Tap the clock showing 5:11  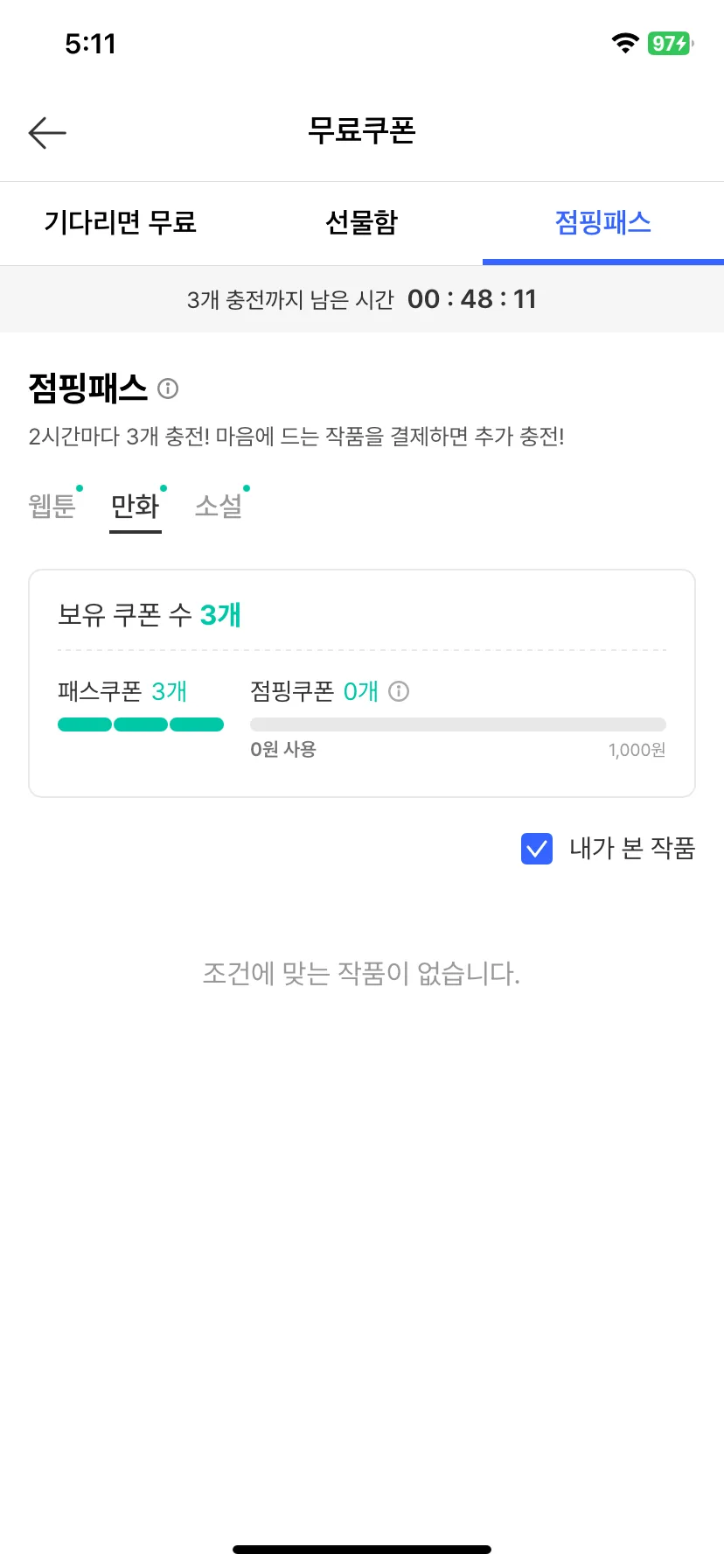tap(90, 44)
